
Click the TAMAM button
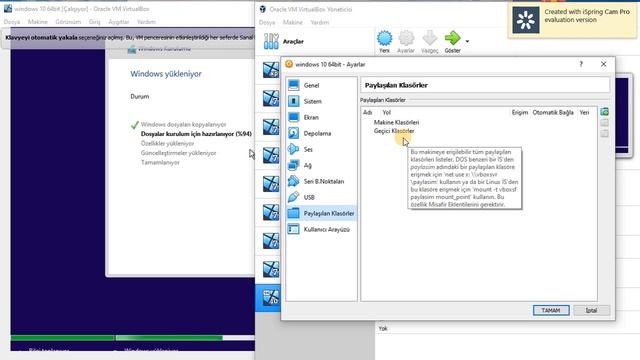coord(551,310)
